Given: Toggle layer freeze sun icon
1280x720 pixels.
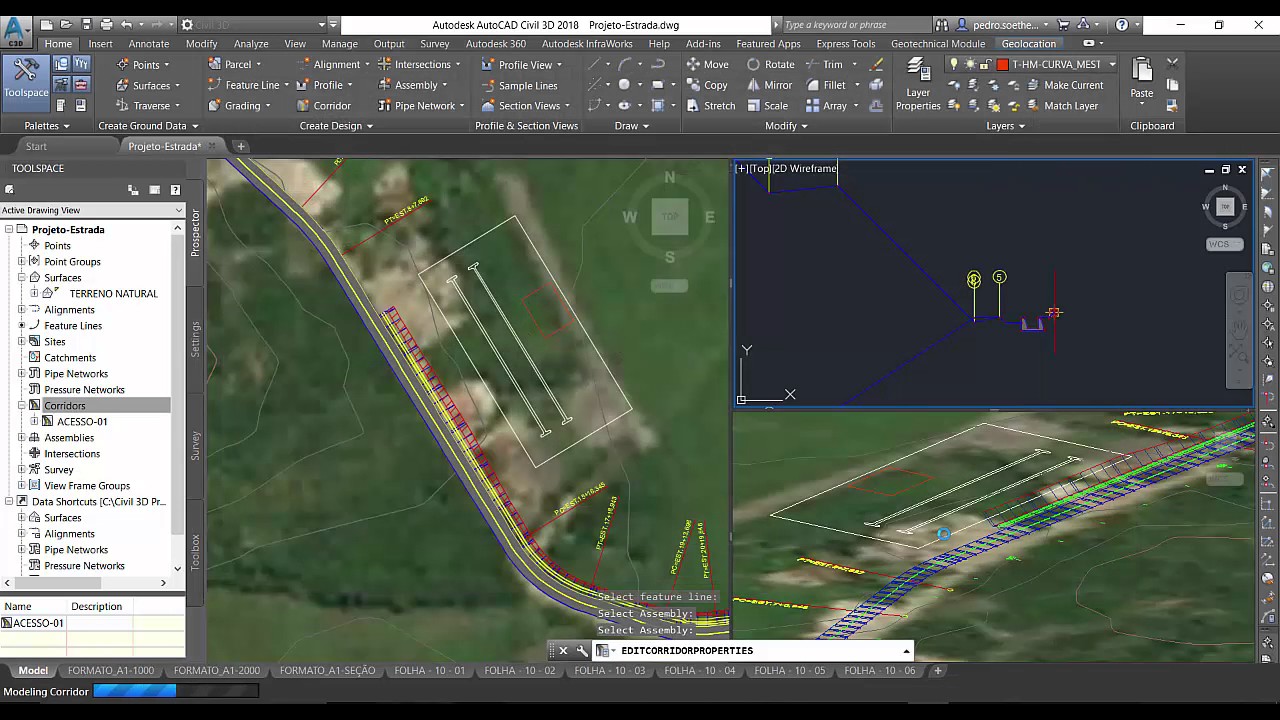Looking at the screenshot, I should [x=970, y=64].
